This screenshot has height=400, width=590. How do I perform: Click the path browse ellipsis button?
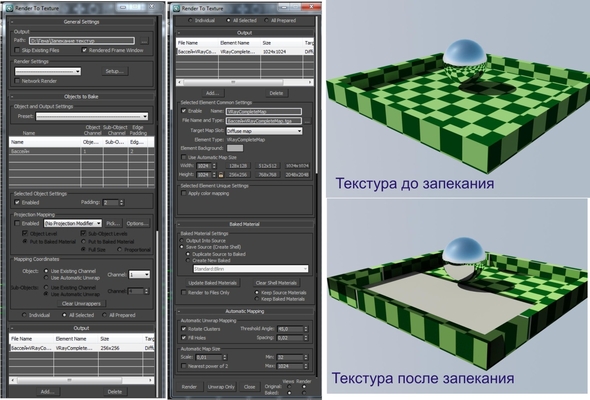pyautogui.click(x=144, y=41)
